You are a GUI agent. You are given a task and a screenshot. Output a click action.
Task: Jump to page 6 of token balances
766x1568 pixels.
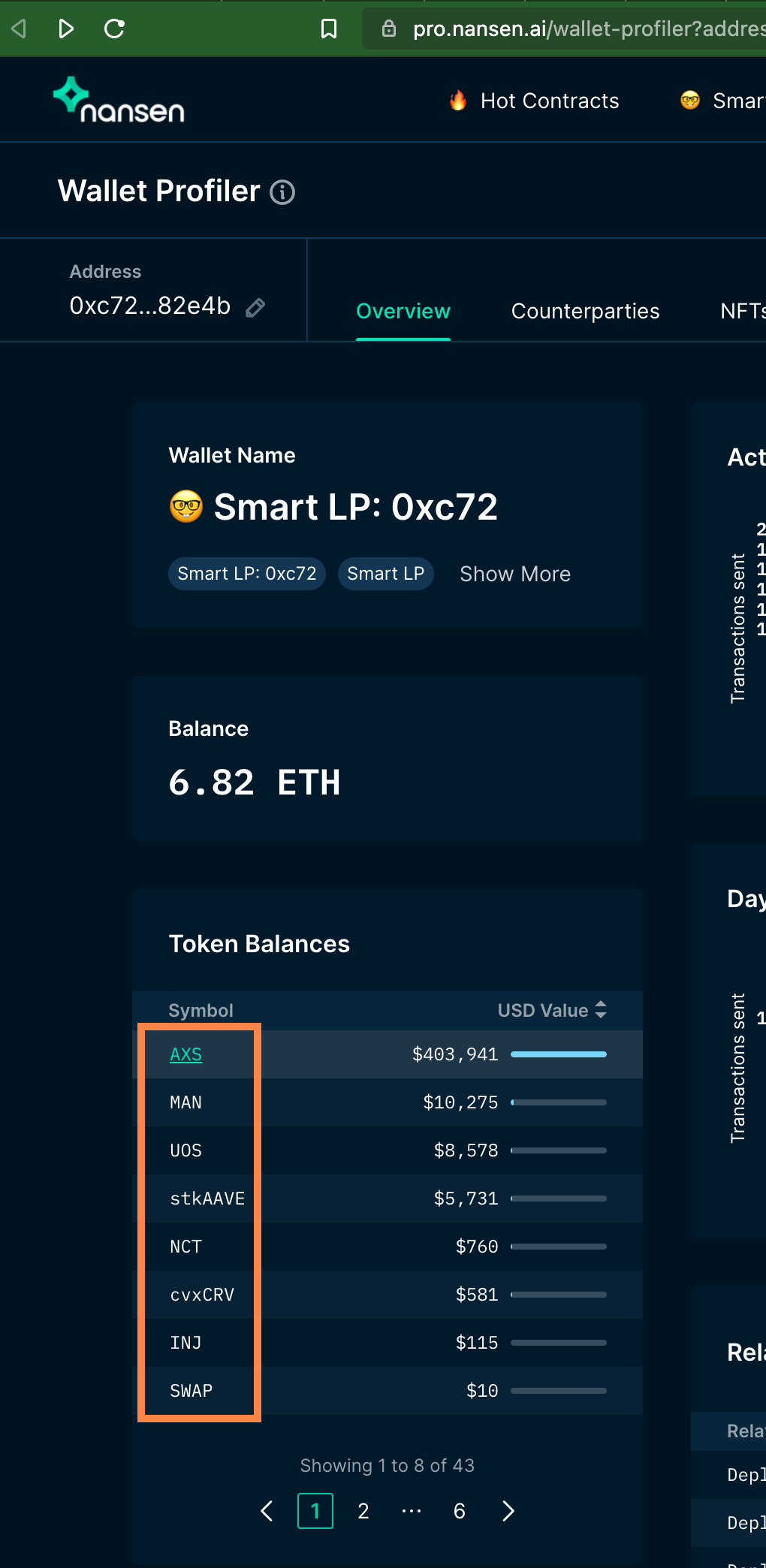tap(460, 1511)
